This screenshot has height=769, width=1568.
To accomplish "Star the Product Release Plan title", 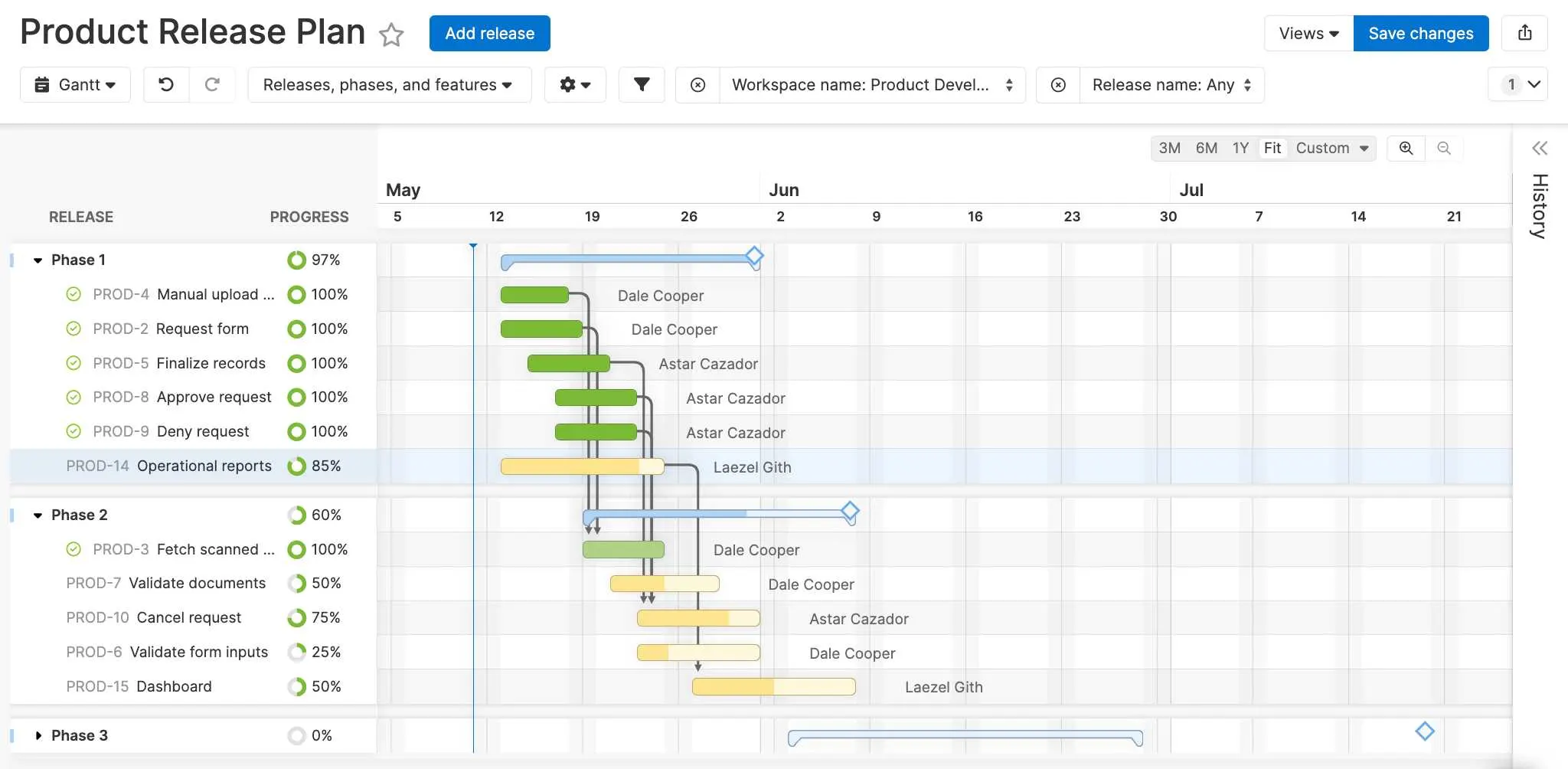I will [x=391, y=35].
